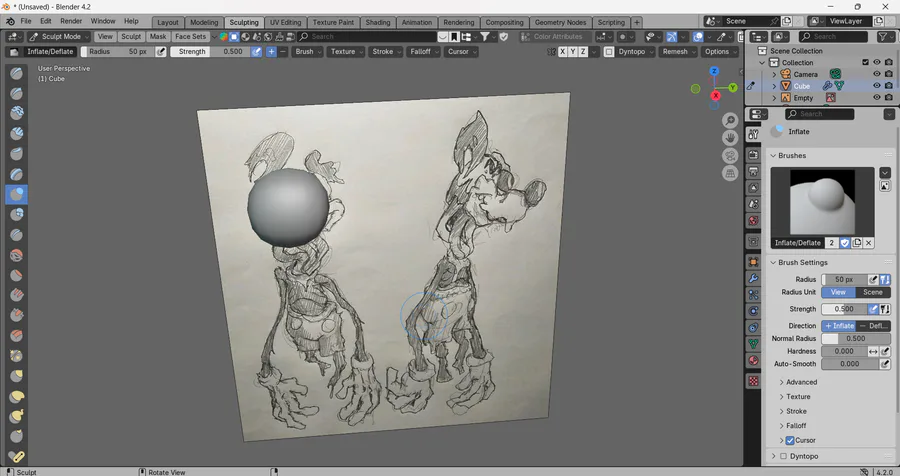Open the Texture checker properties tab
The height and width of the screenshot is (476, 900).
click(x=754, y=381)
